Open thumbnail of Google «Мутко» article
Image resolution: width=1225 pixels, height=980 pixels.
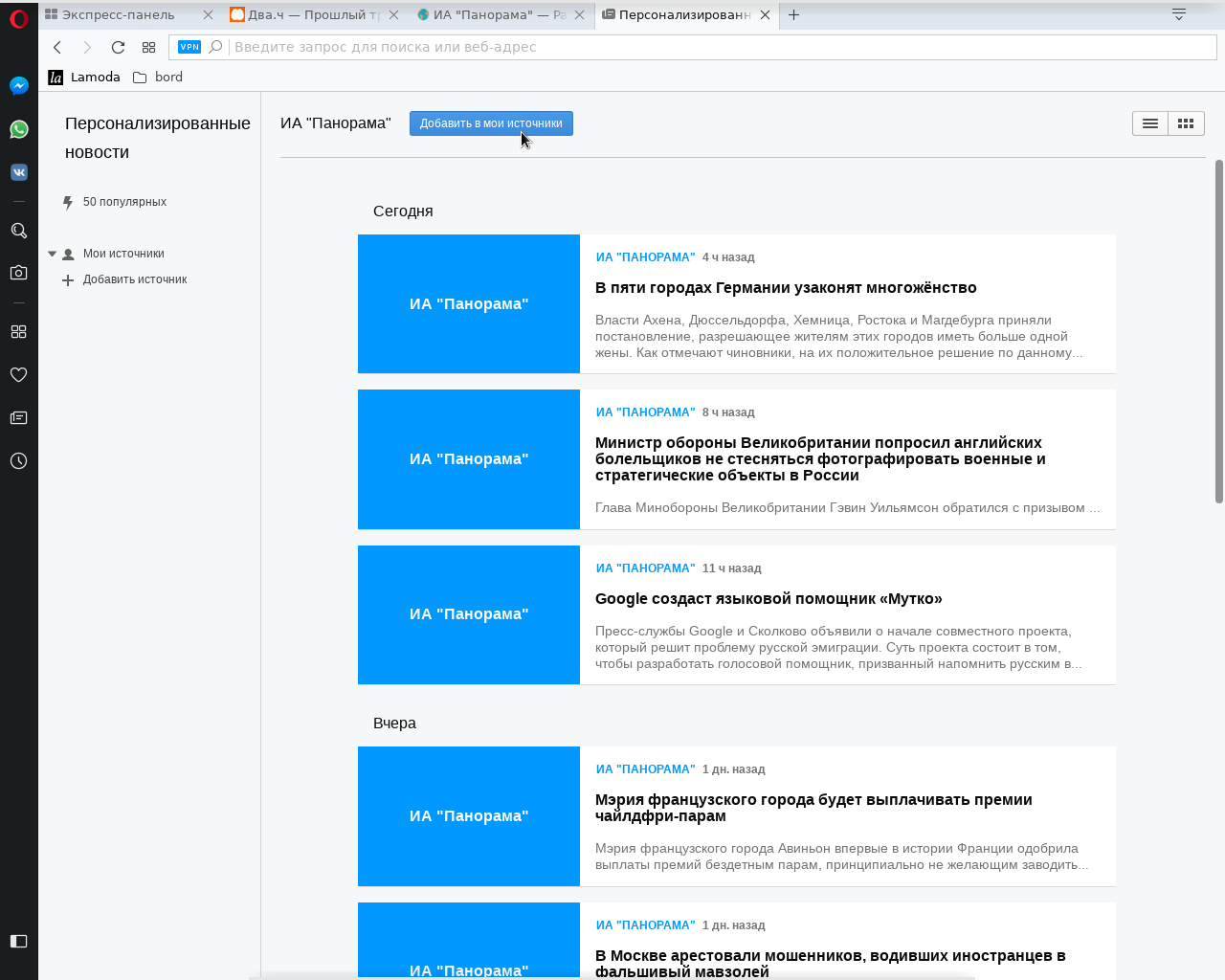pyautogui.click(x=469, y=614)
